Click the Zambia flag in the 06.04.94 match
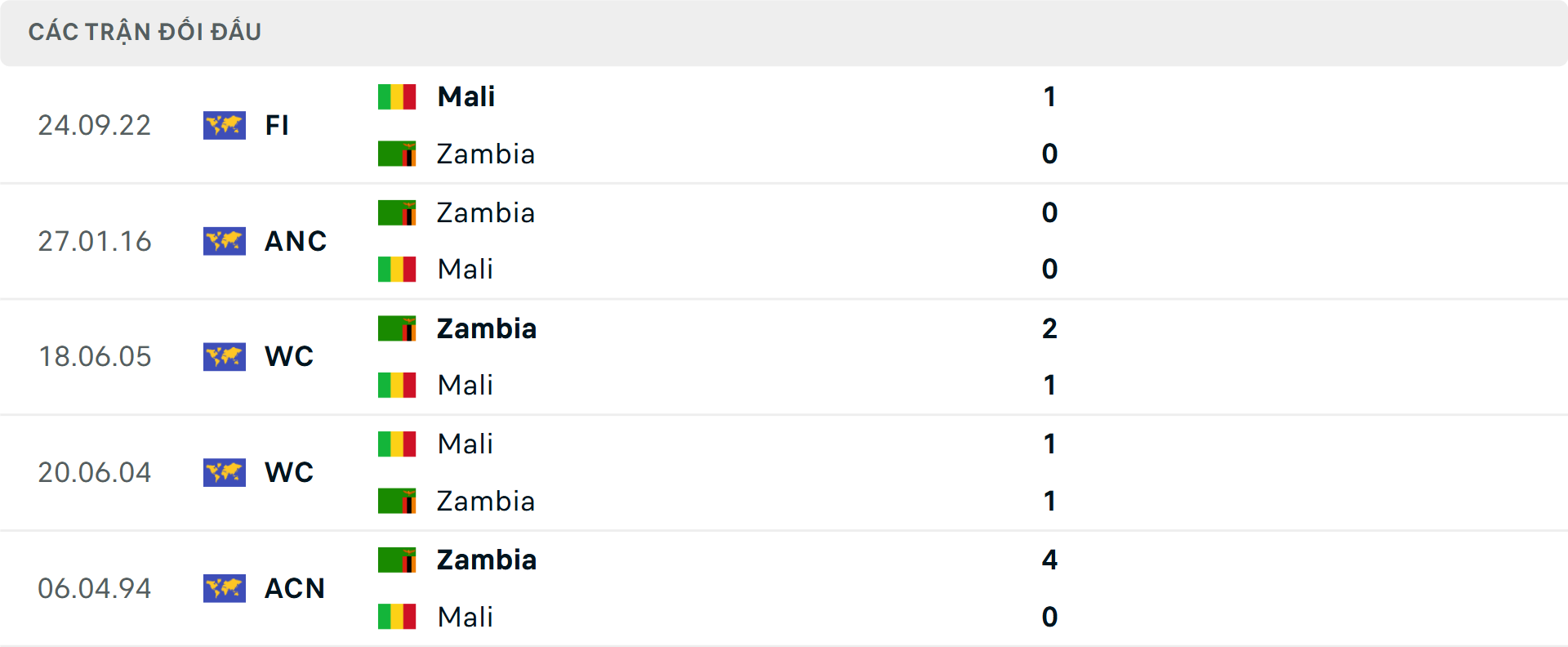 click(398, 560)
